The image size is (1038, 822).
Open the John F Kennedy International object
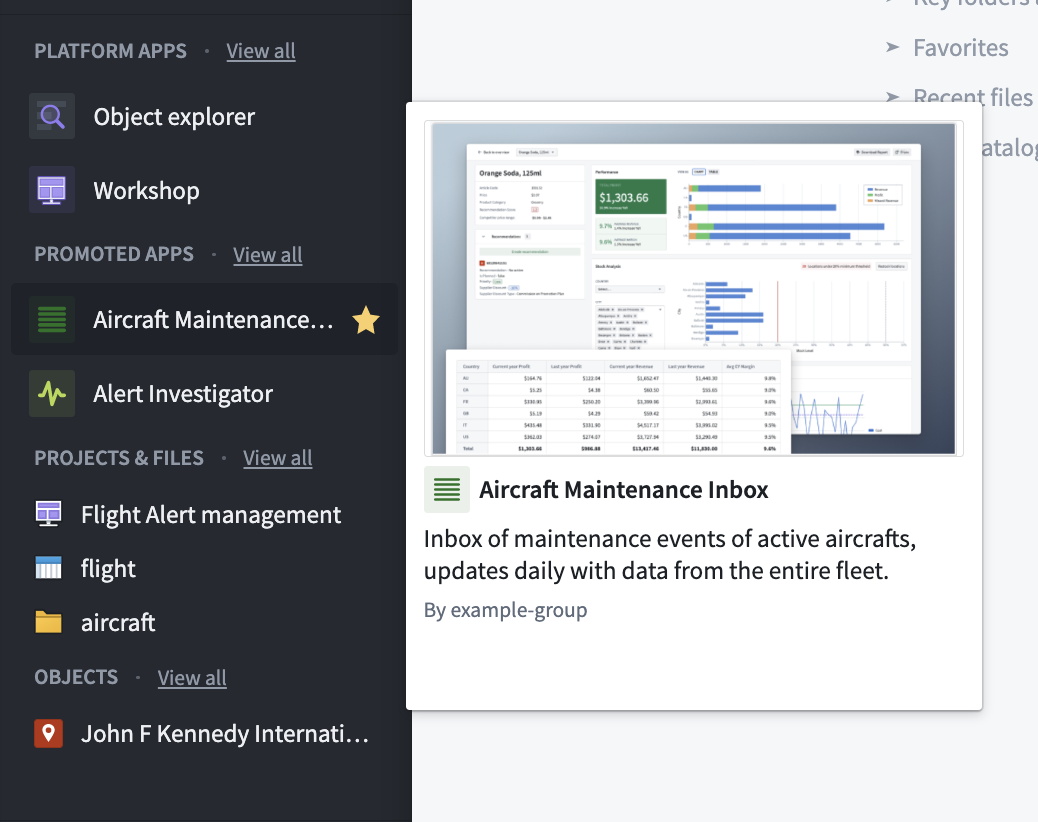(224, 734)
